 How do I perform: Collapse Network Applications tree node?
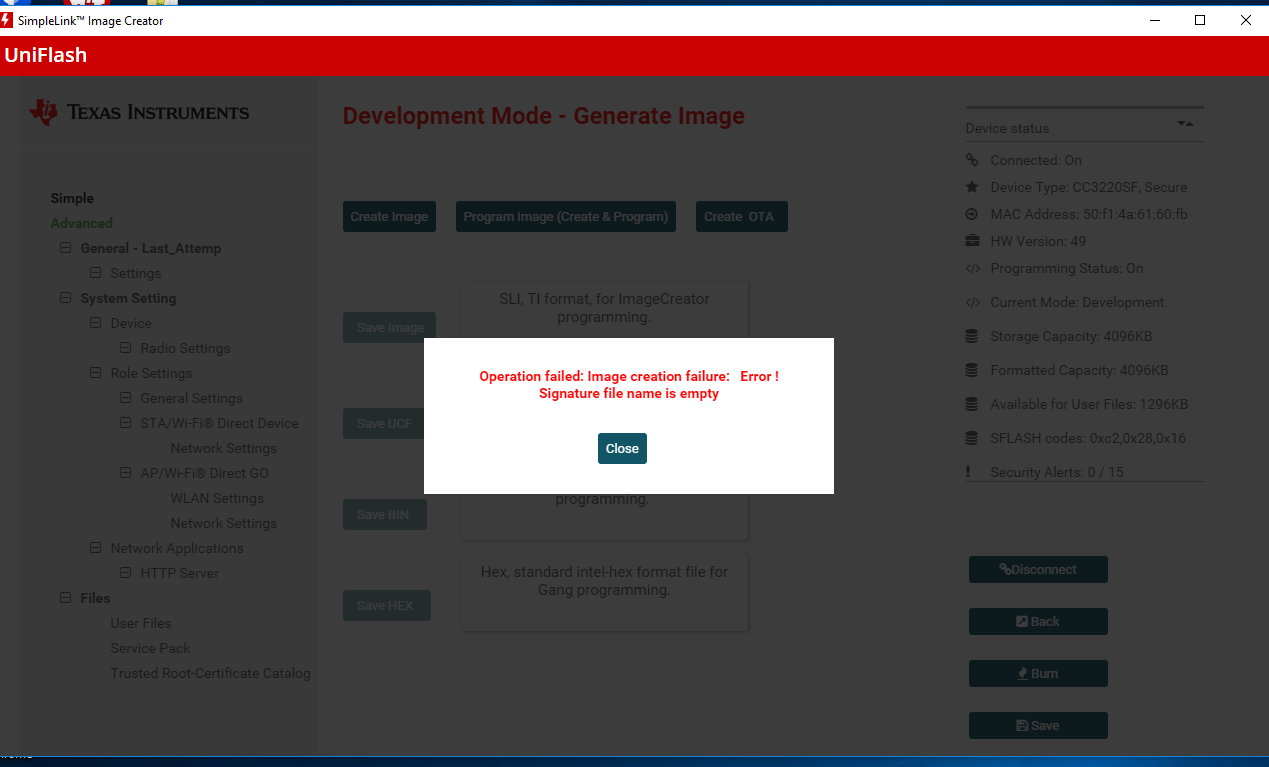pyautogui.click(x=95, y=548)
